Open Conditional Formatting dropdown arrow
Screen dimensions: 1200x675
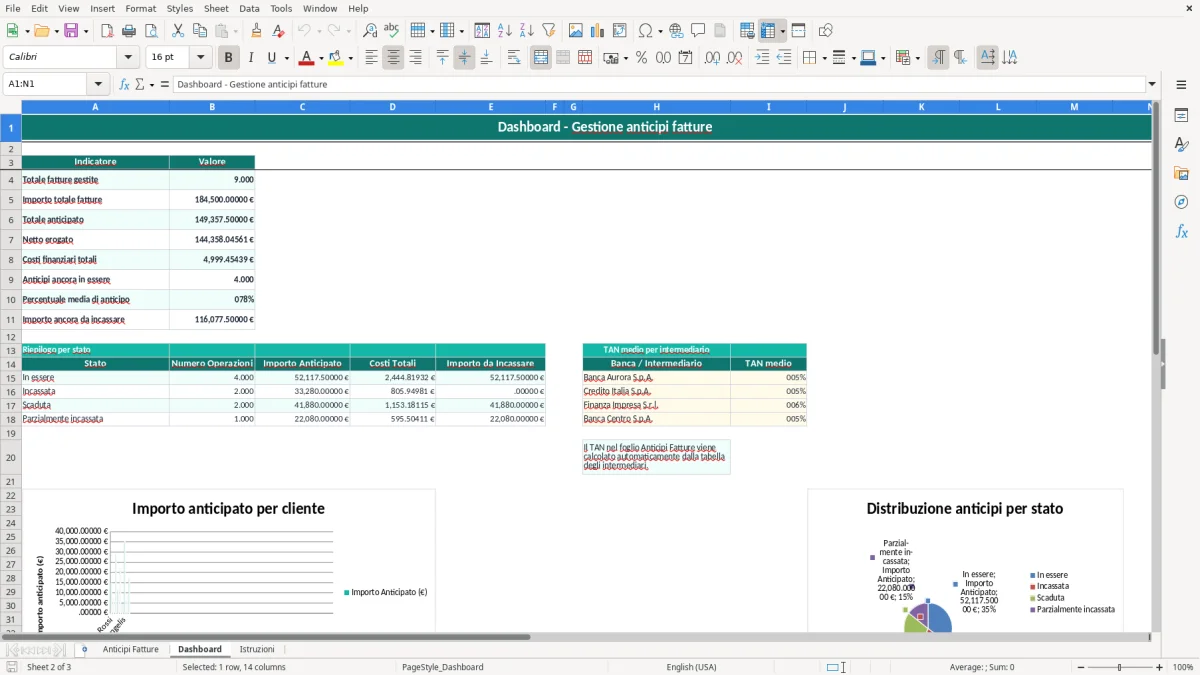tap(917, 58)
